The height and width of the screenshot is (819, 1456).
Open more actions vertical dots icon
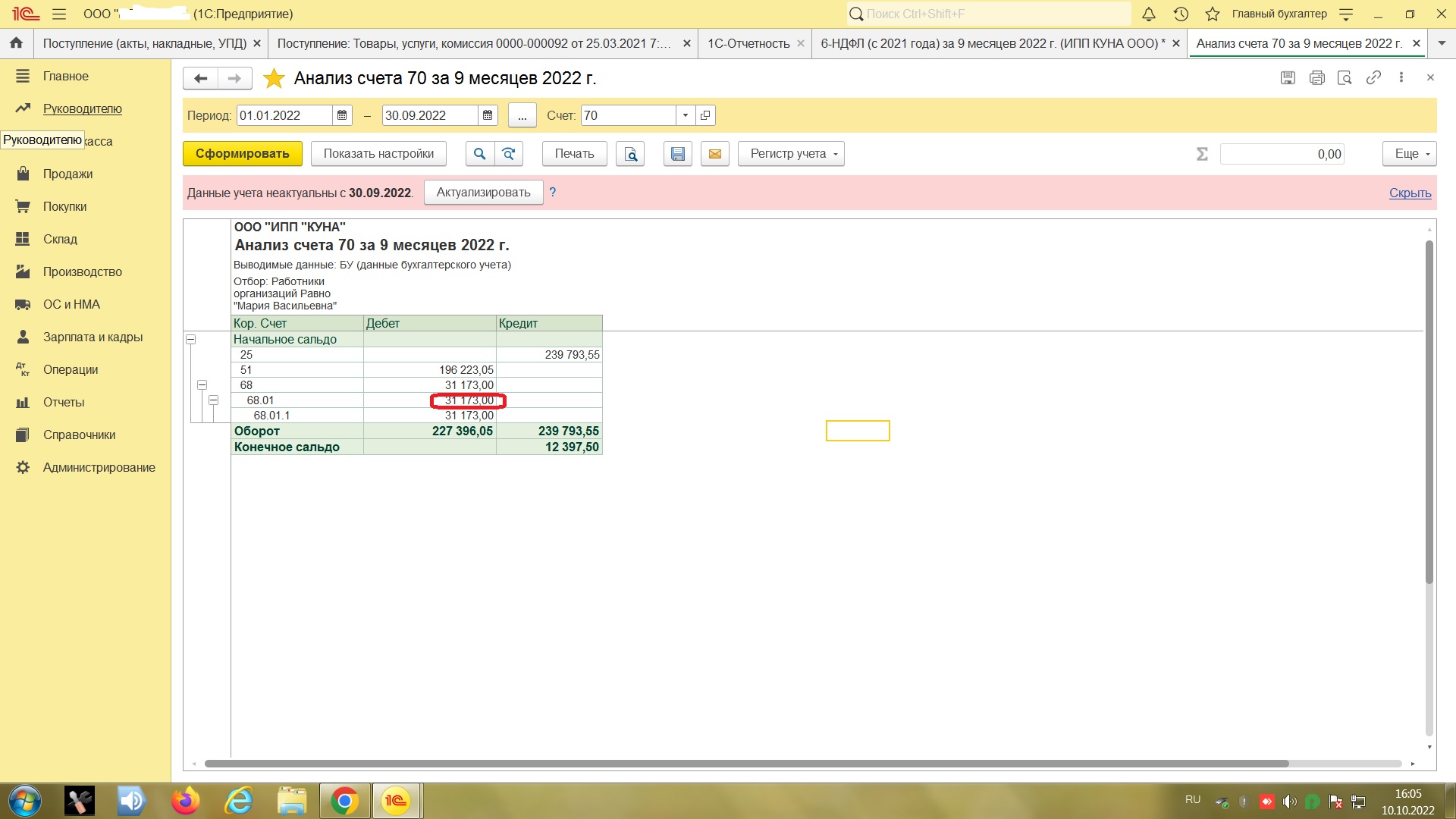pos(1401,77)
